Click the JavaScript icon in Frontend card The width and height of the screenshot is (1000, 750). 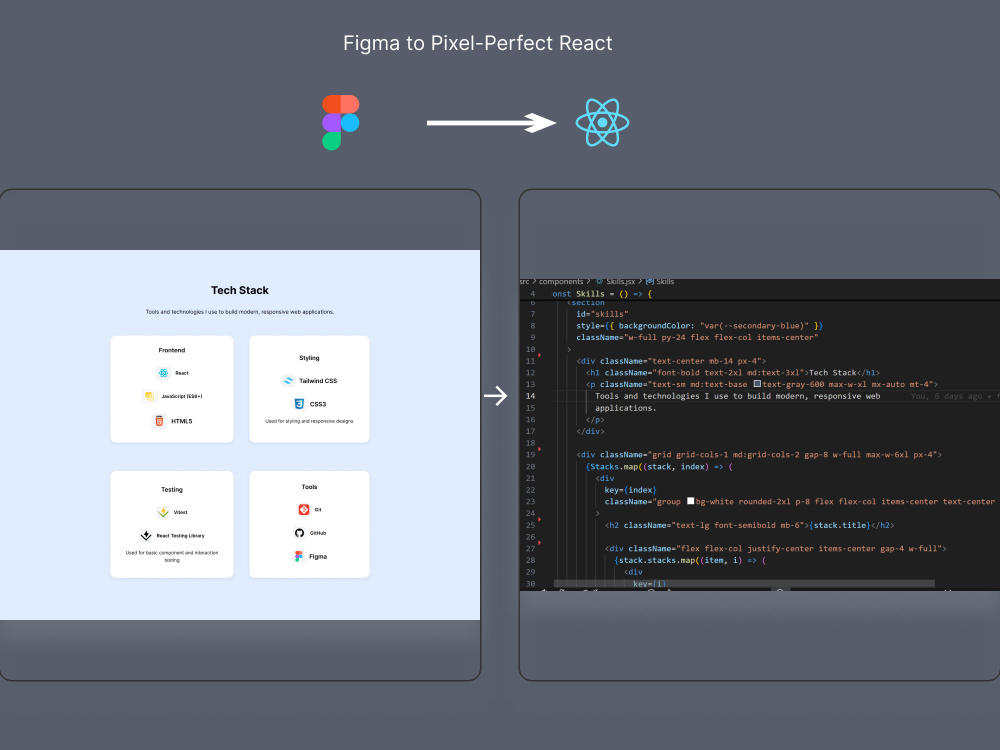[x=149, y=397]
